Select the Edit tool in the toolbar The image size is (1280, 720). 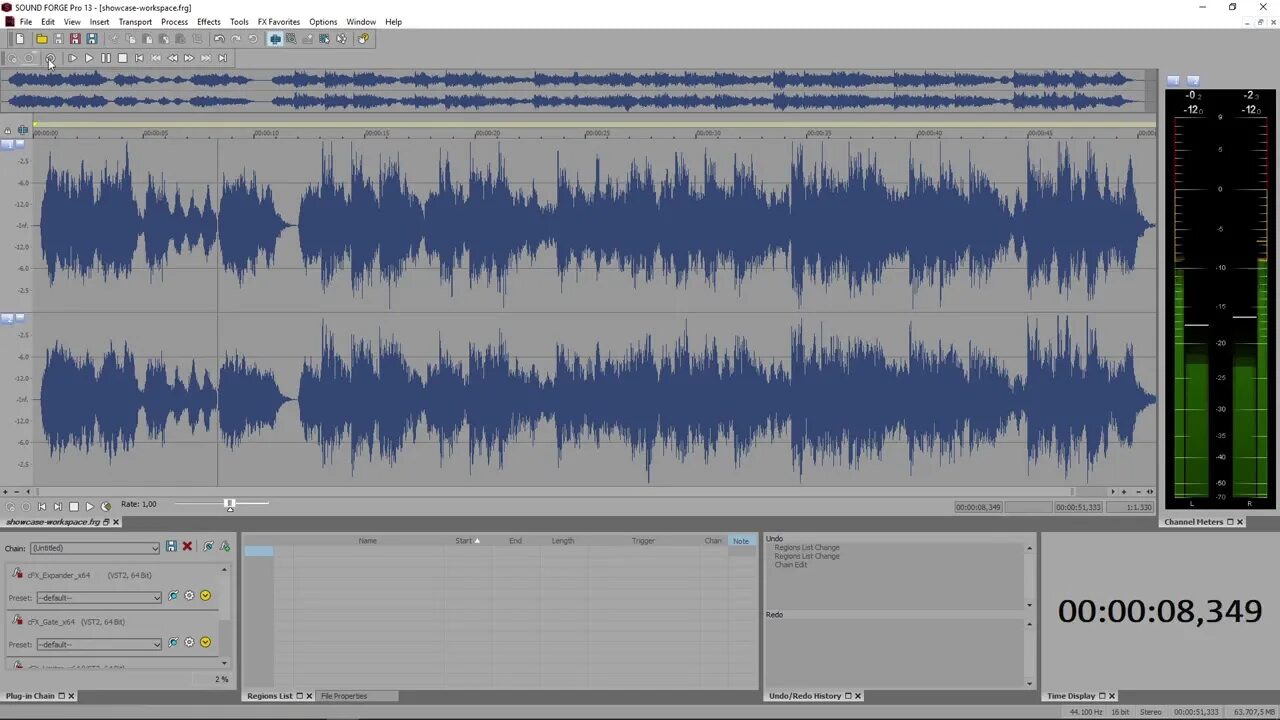click(x=275, y=39)
